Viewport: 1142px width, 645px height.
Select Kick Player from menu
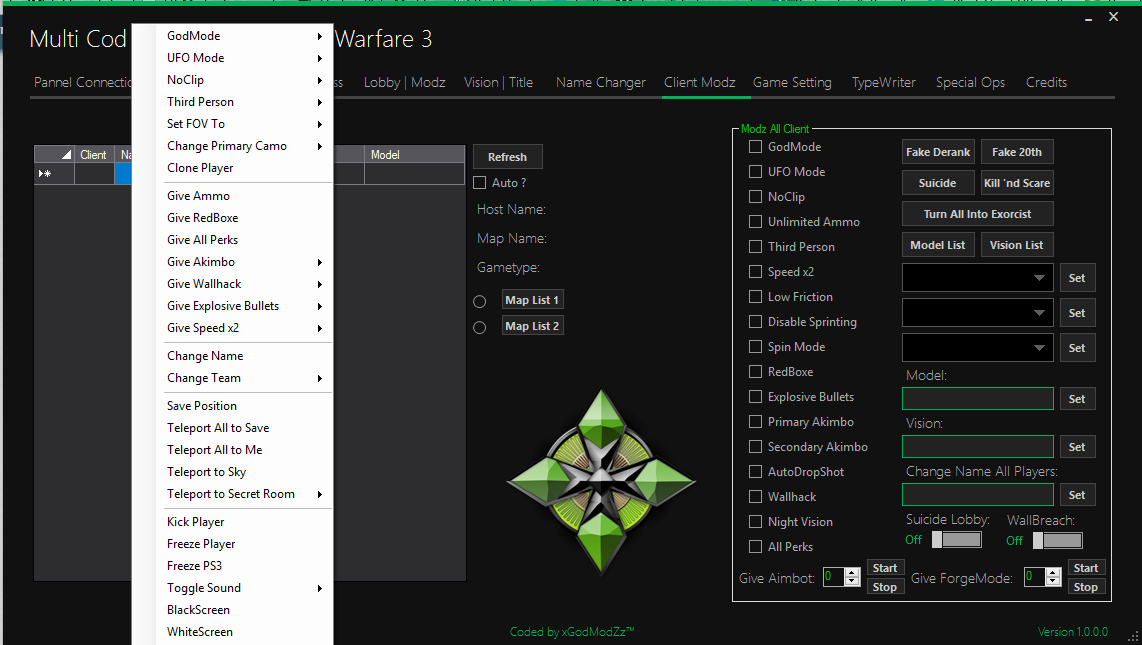coord(244,522)
